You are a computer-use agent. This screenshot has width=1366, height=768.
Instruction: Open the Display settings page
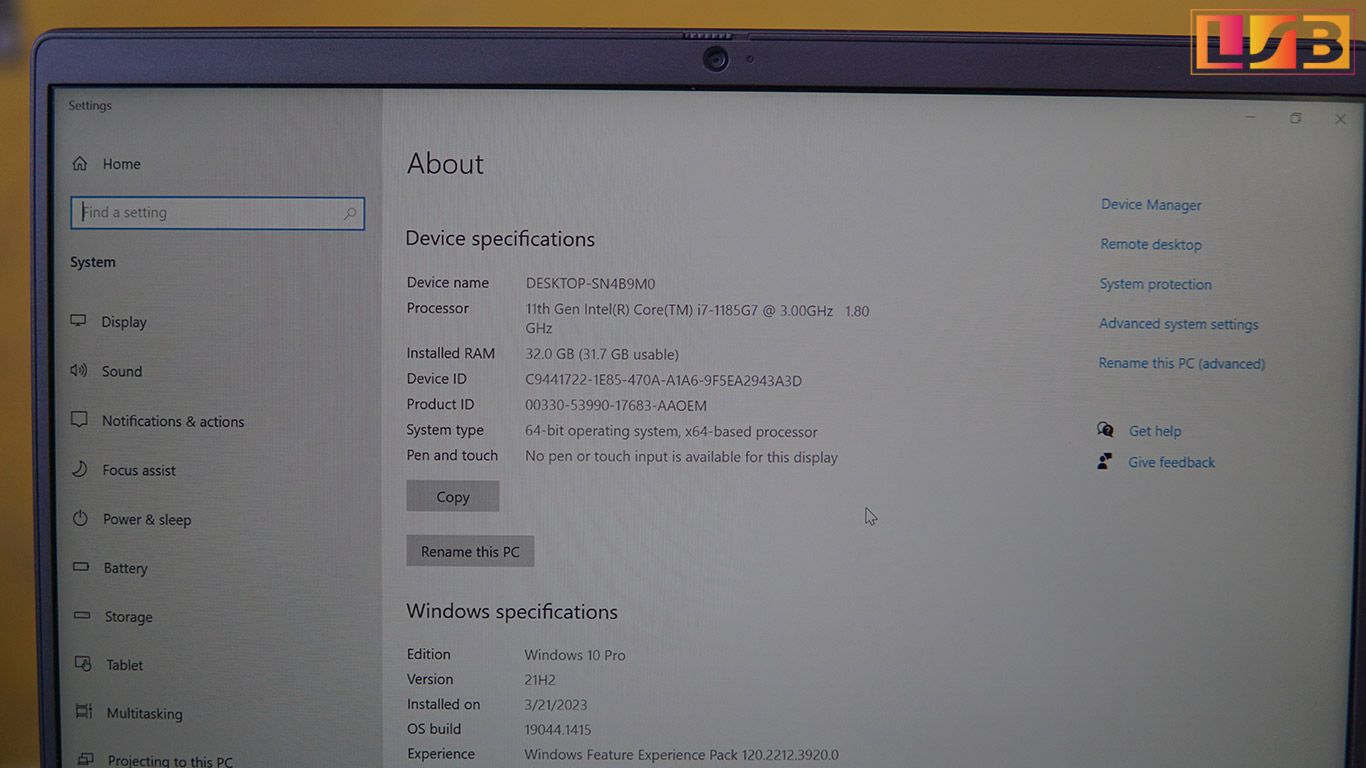click(x=124, y=322)
